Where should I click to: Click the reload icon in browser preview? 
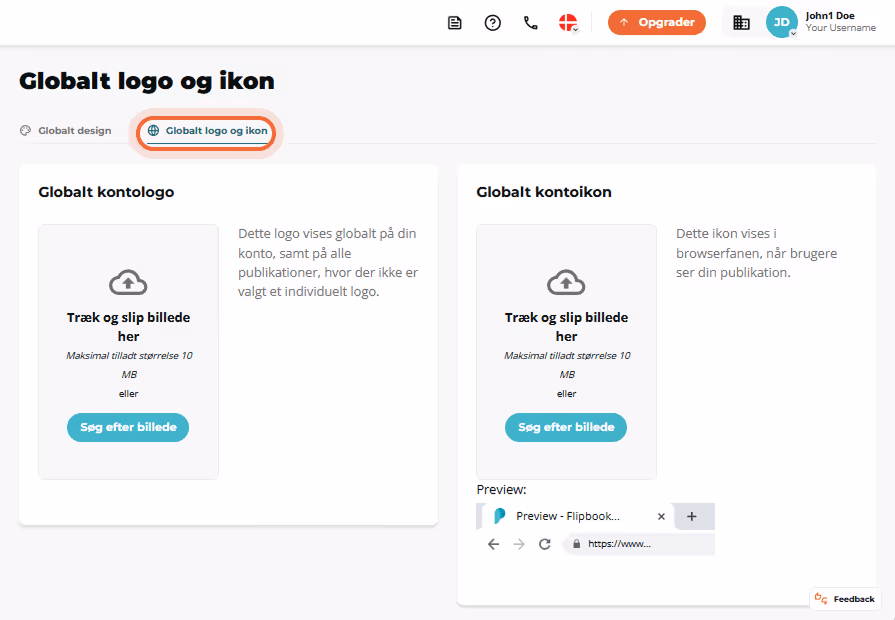[545, 544]
